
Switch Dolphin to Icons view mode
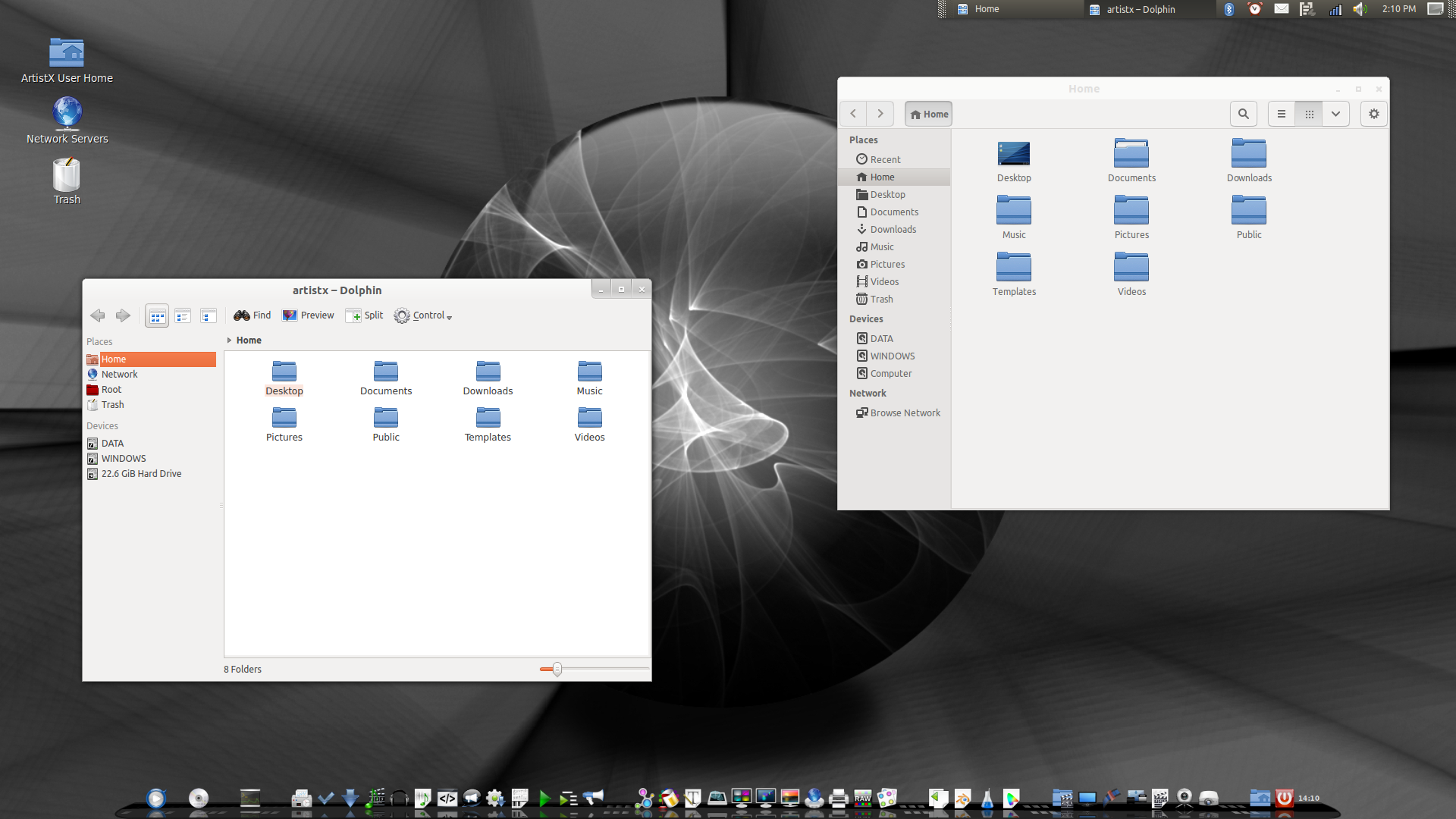(157, 316)
